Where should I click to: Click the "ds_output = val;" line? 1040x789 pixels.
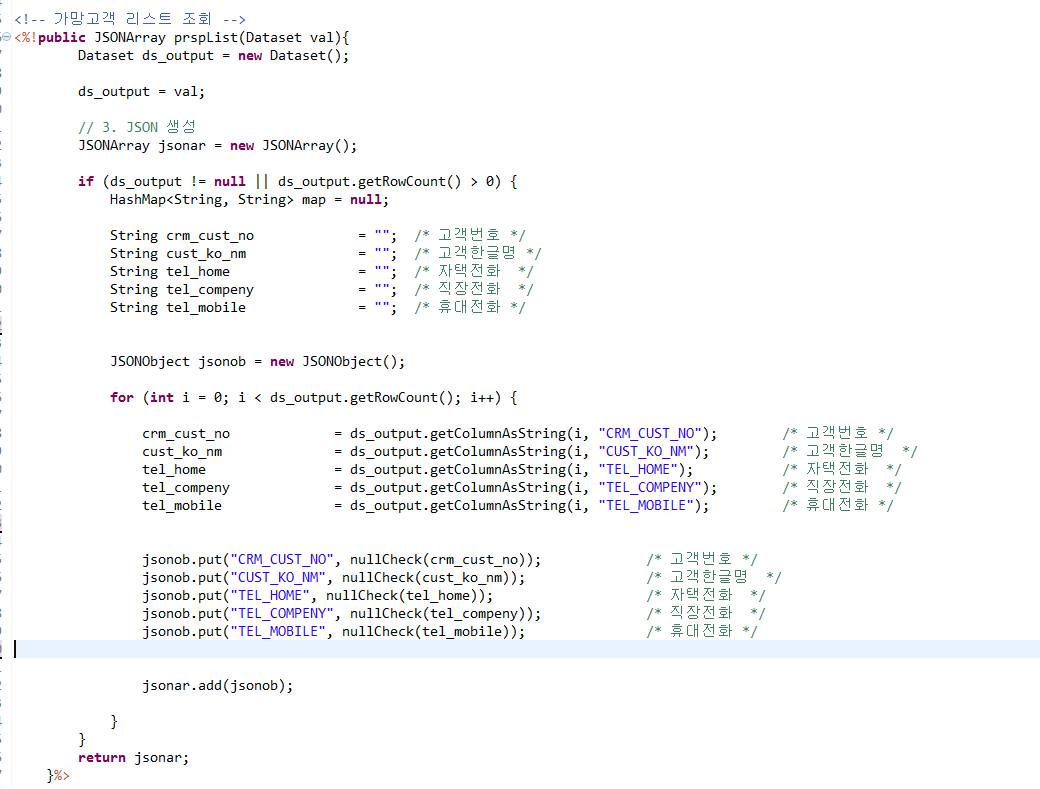tap(141, 91)
